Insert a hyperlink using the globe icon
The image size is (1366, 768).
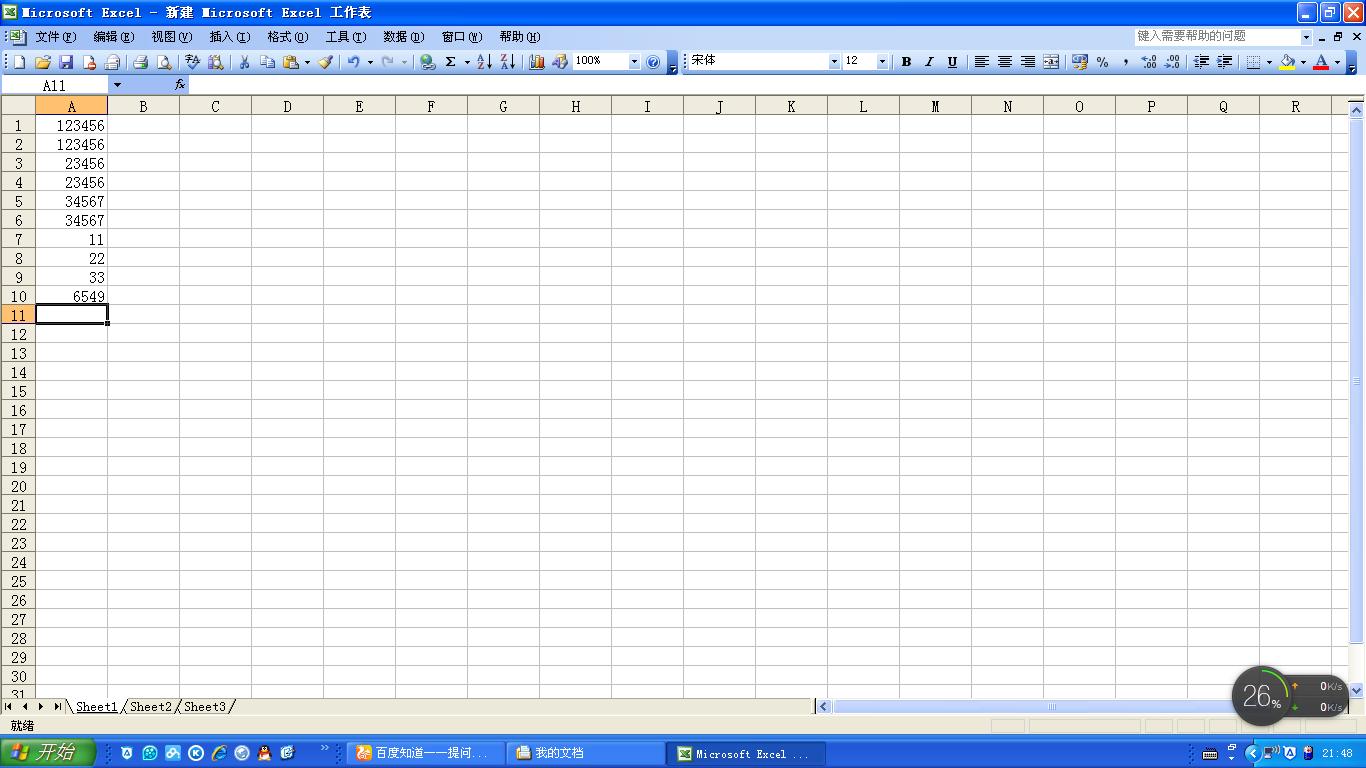[x=427, y=62]
